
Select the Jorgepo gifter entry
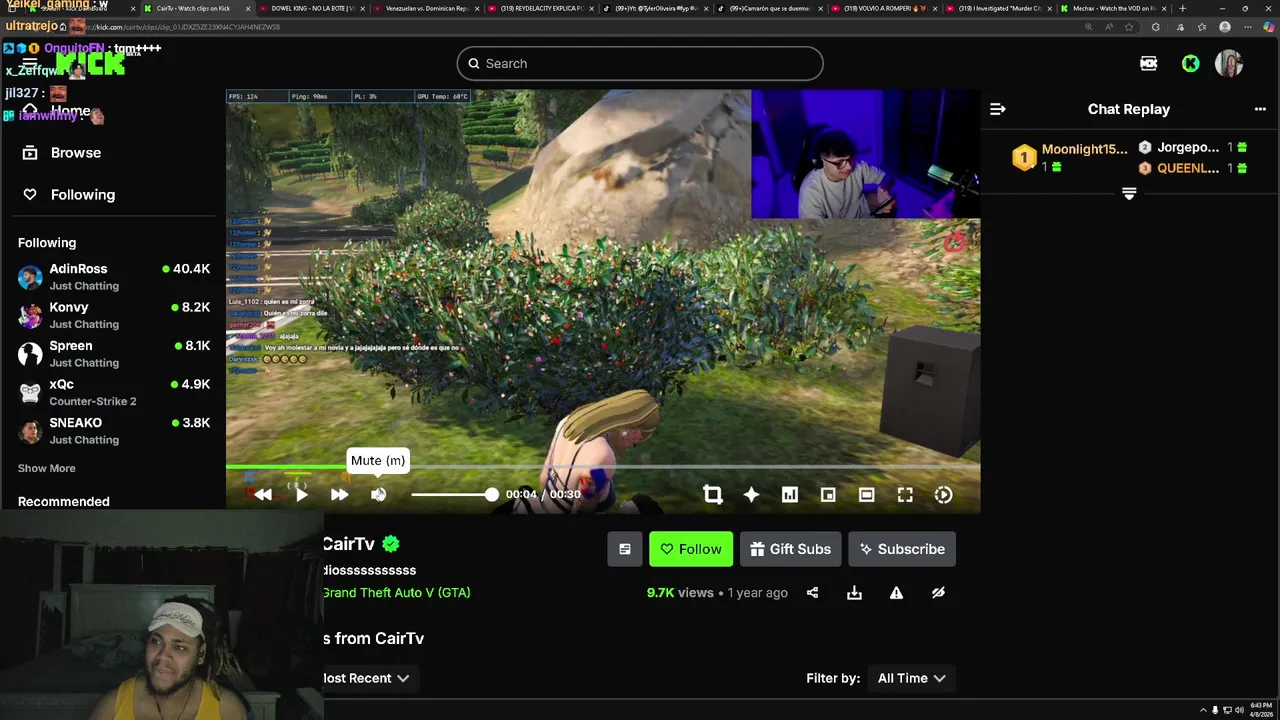point(1193,147)
